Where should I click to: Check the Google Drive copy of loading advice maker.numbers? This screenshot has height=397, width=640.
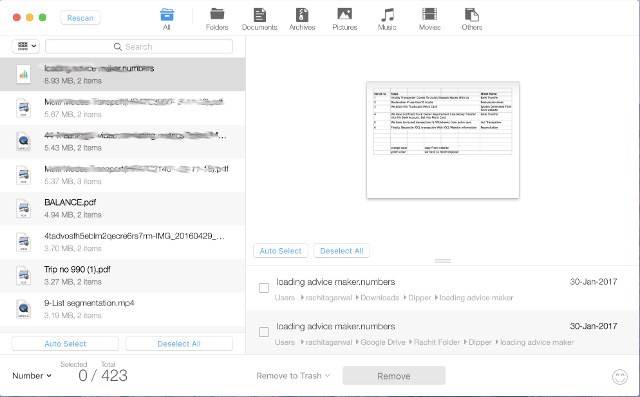[x=264, y=332]
